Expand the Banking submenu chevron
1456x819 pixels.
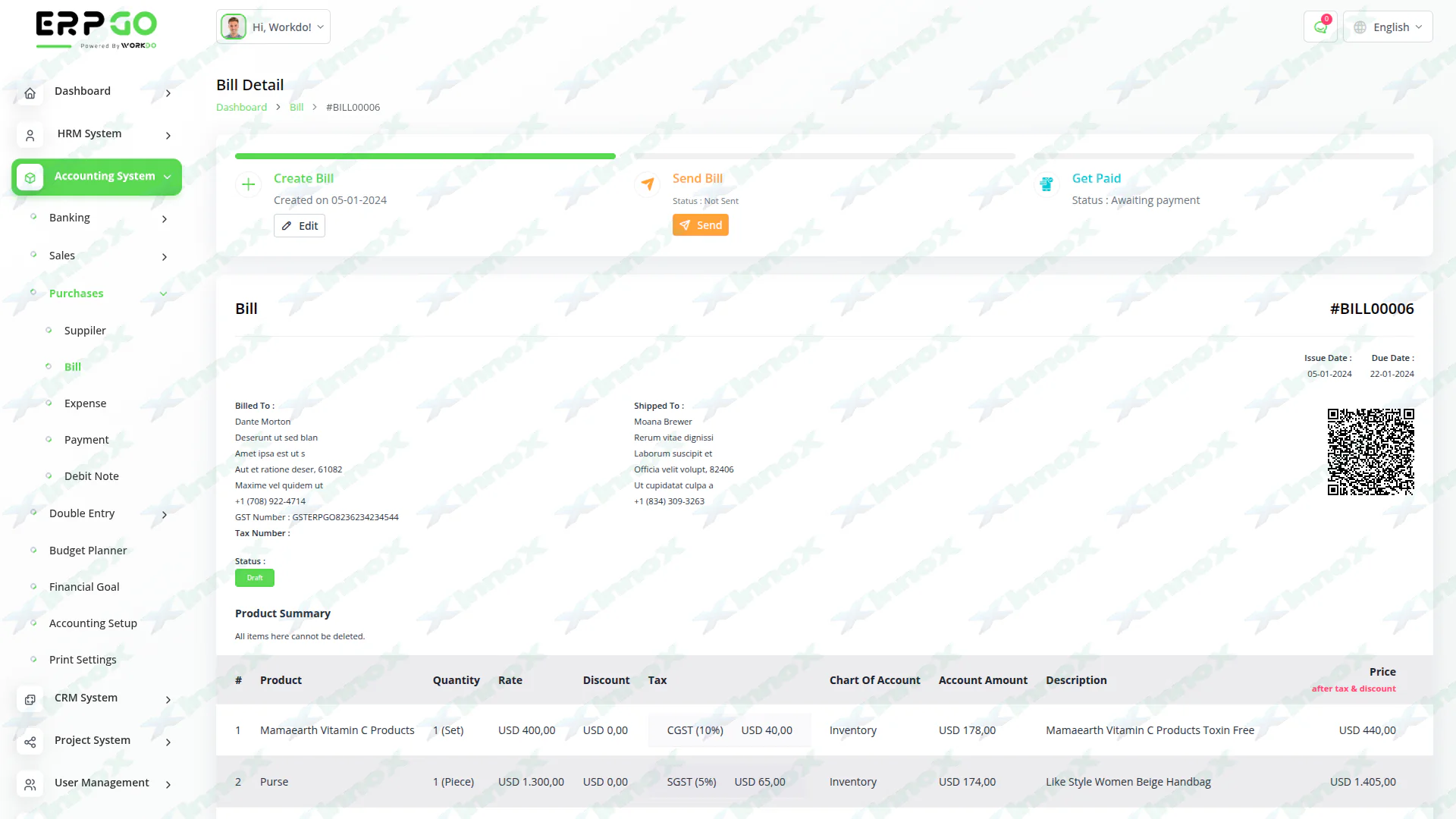(x=165, y=219)
